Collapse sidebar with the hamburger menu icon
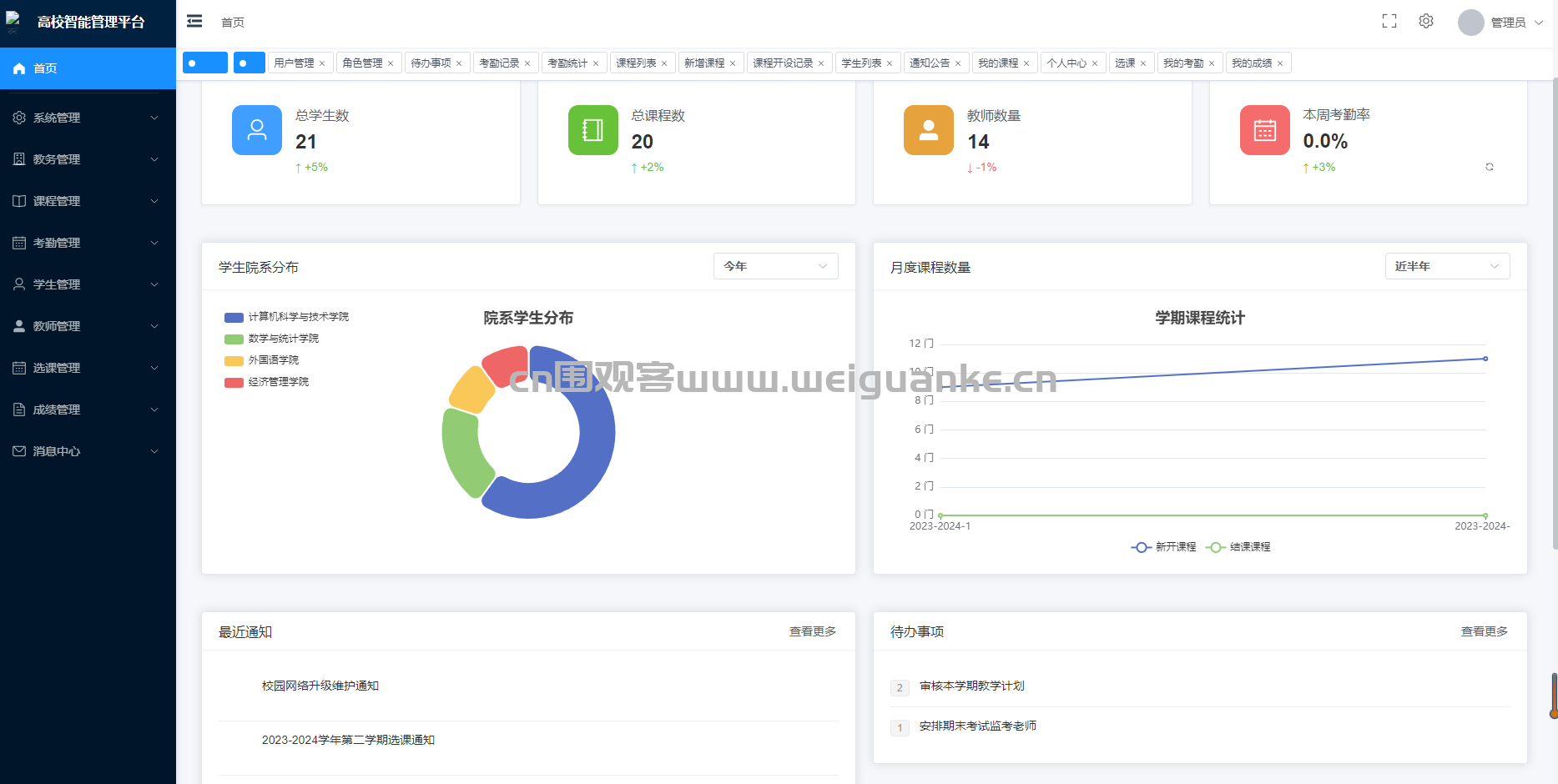This screenshot has width=1558, height=784. coord(194,22)
